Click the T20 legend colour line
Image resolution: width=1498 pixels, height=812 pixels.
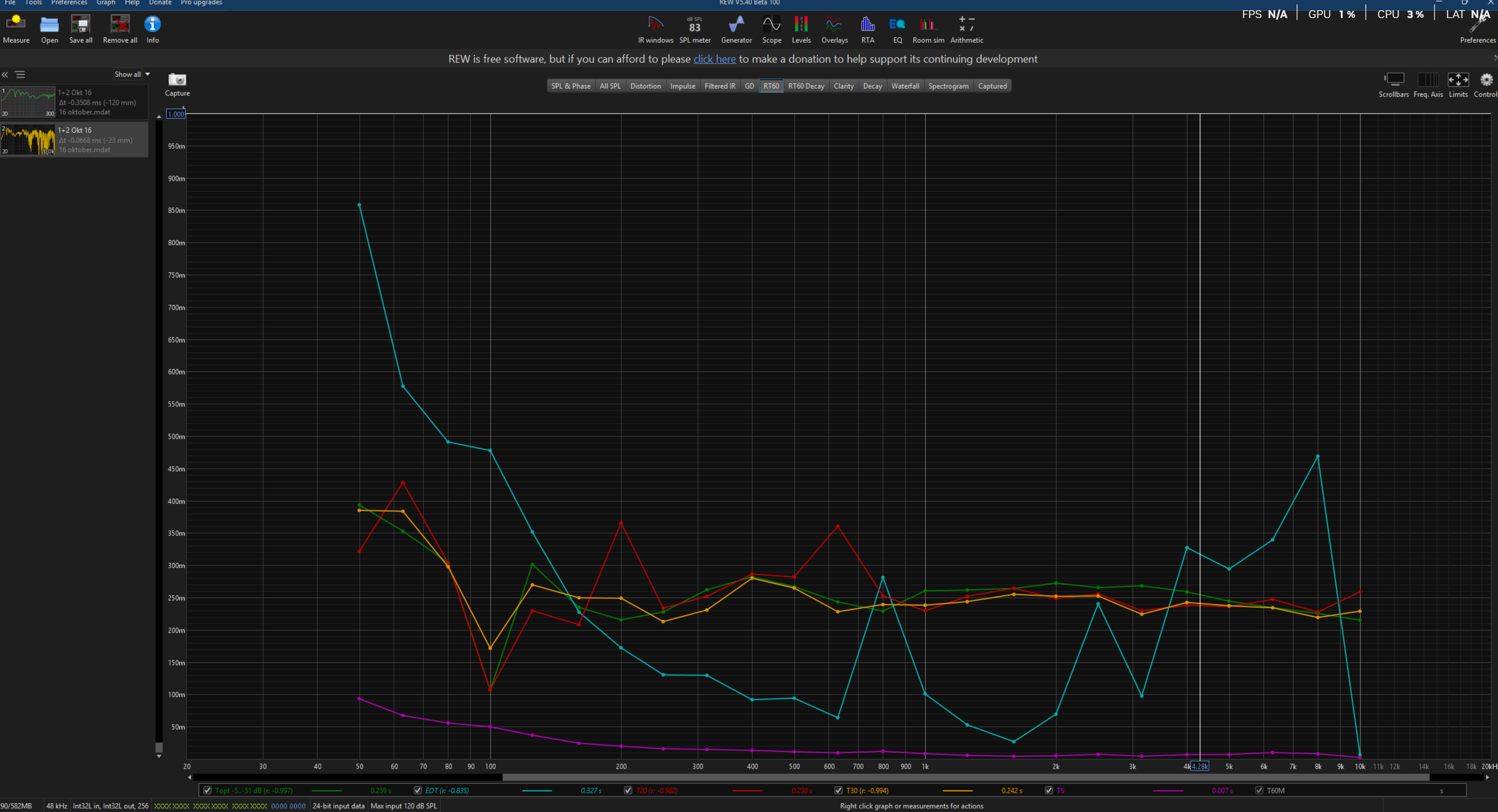point(747,790)
